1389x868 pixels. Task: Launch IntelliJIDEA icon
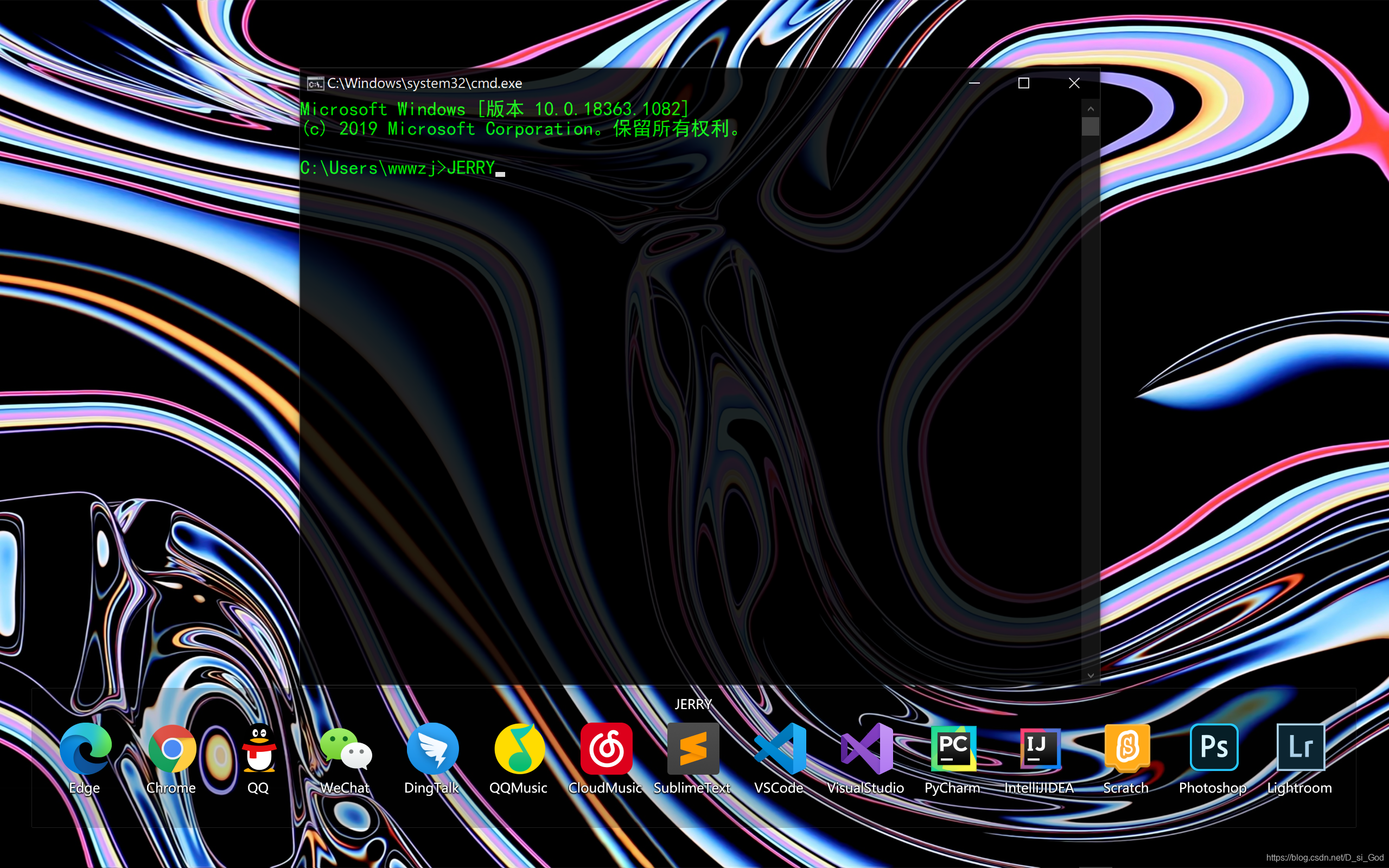[1040, 749]
